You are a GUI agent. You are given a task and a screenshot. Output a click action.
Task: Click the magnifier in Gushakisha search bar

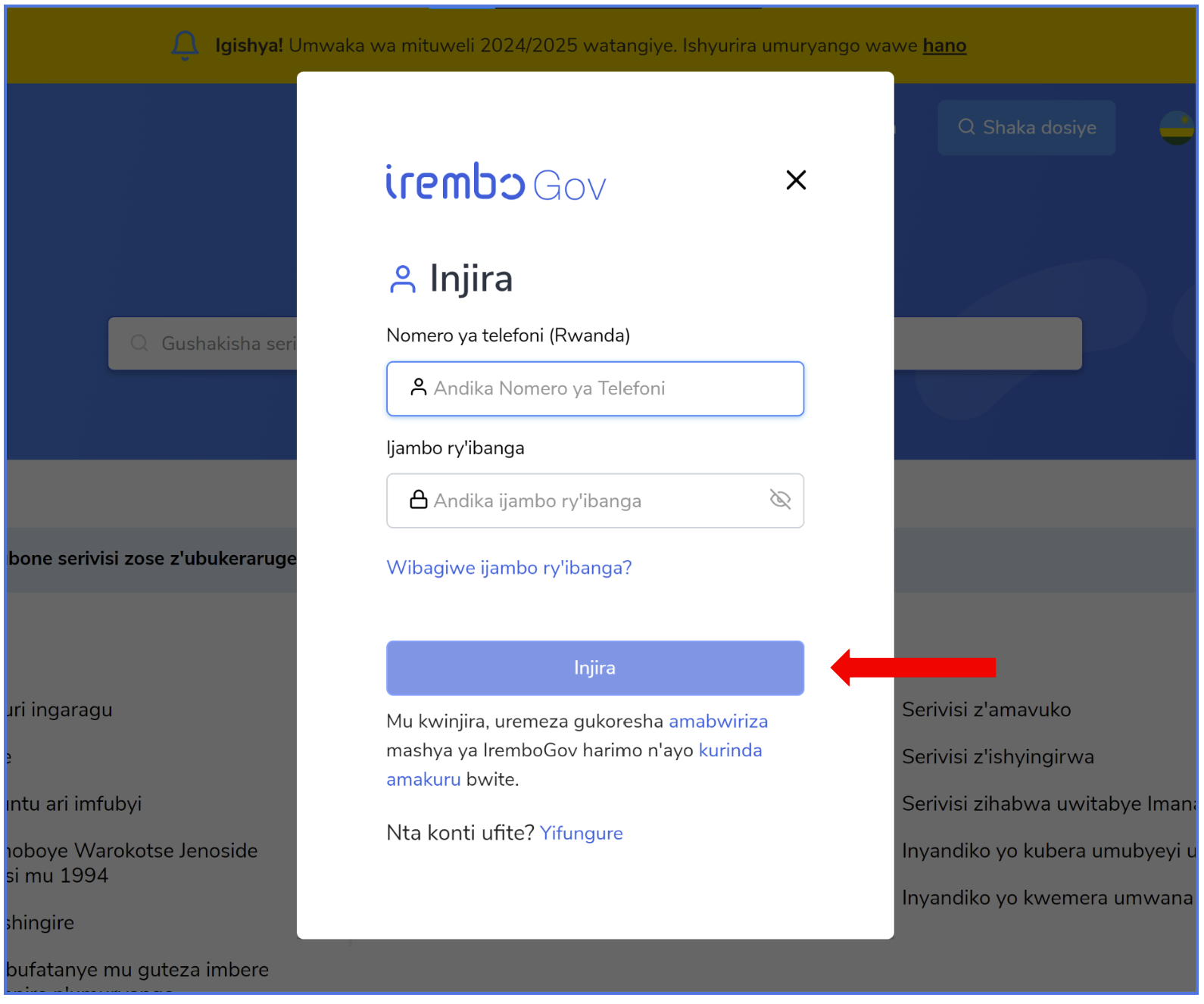[x=139, y=344]
